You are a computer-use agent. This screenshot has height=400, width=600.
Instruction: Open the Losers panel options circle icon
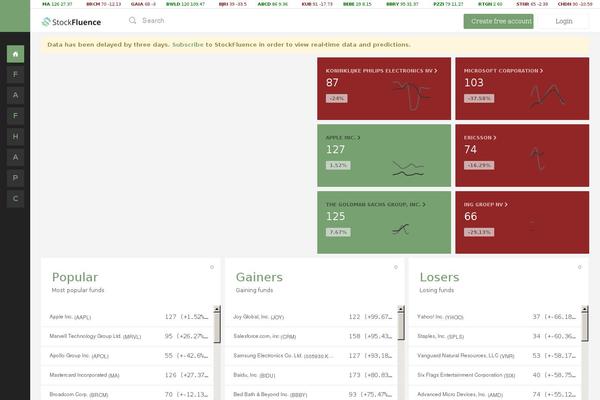tap(580, 267)
